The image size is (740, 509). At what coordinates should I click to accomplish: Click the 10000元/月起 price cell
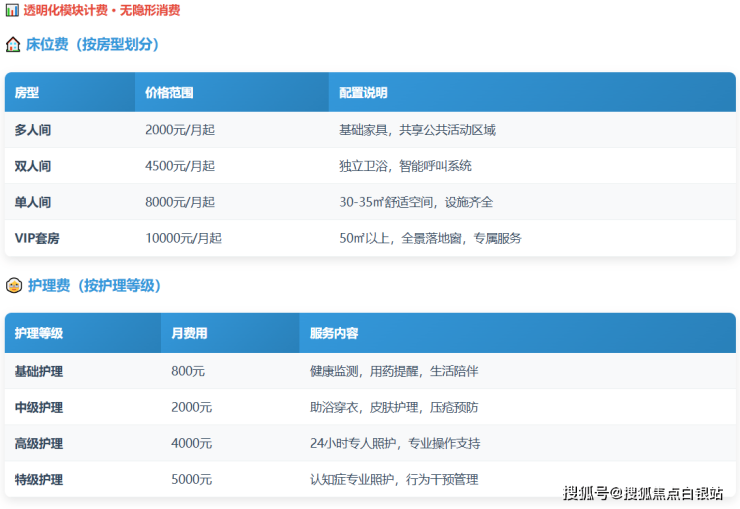(x=183, y=238)
